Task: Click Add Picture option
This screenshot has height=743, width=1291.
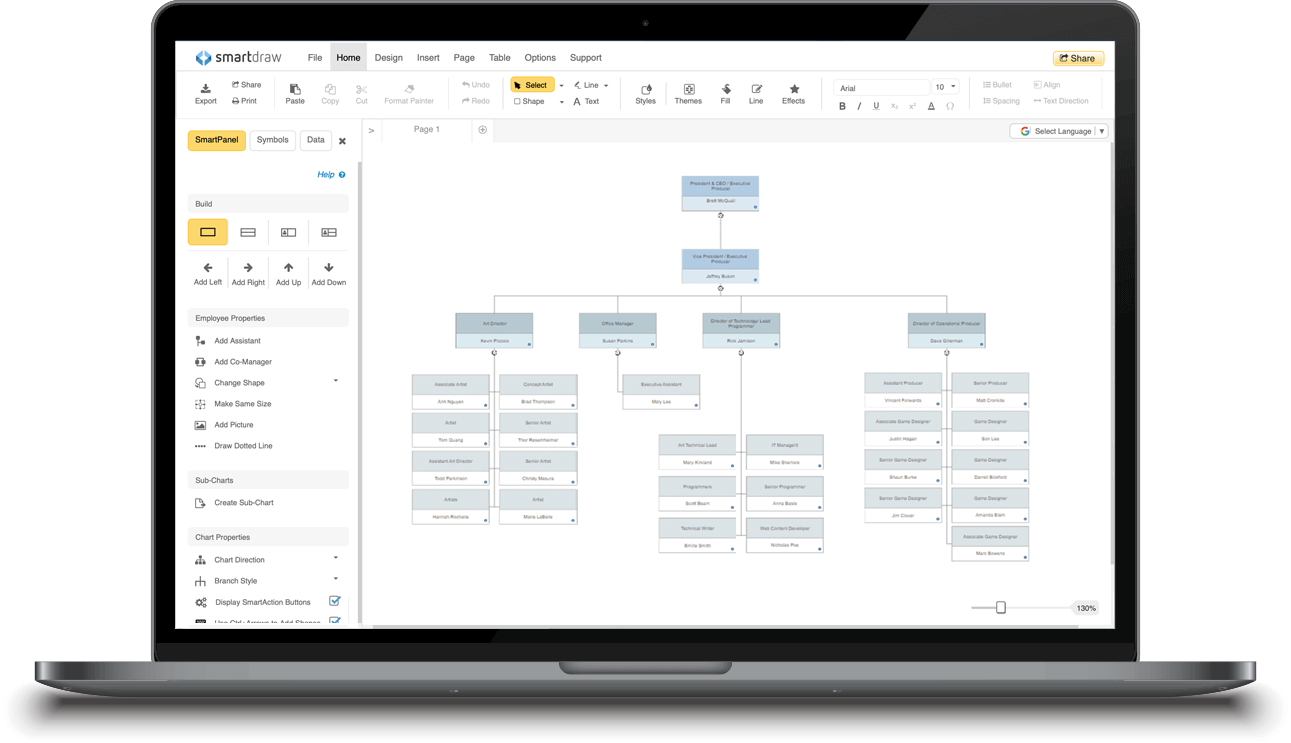Action: tap(233, 425)
